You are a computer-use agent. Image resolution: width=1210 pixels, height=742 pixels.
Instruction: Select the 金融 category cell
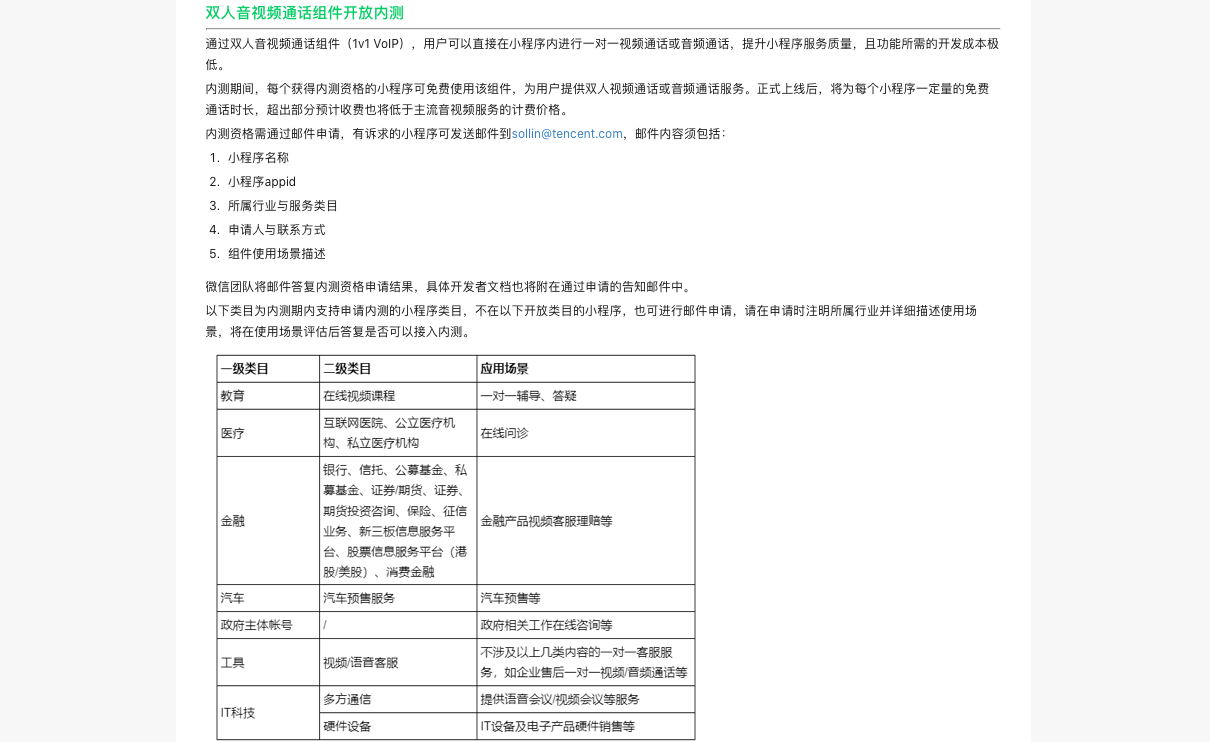tap(268, 521)
